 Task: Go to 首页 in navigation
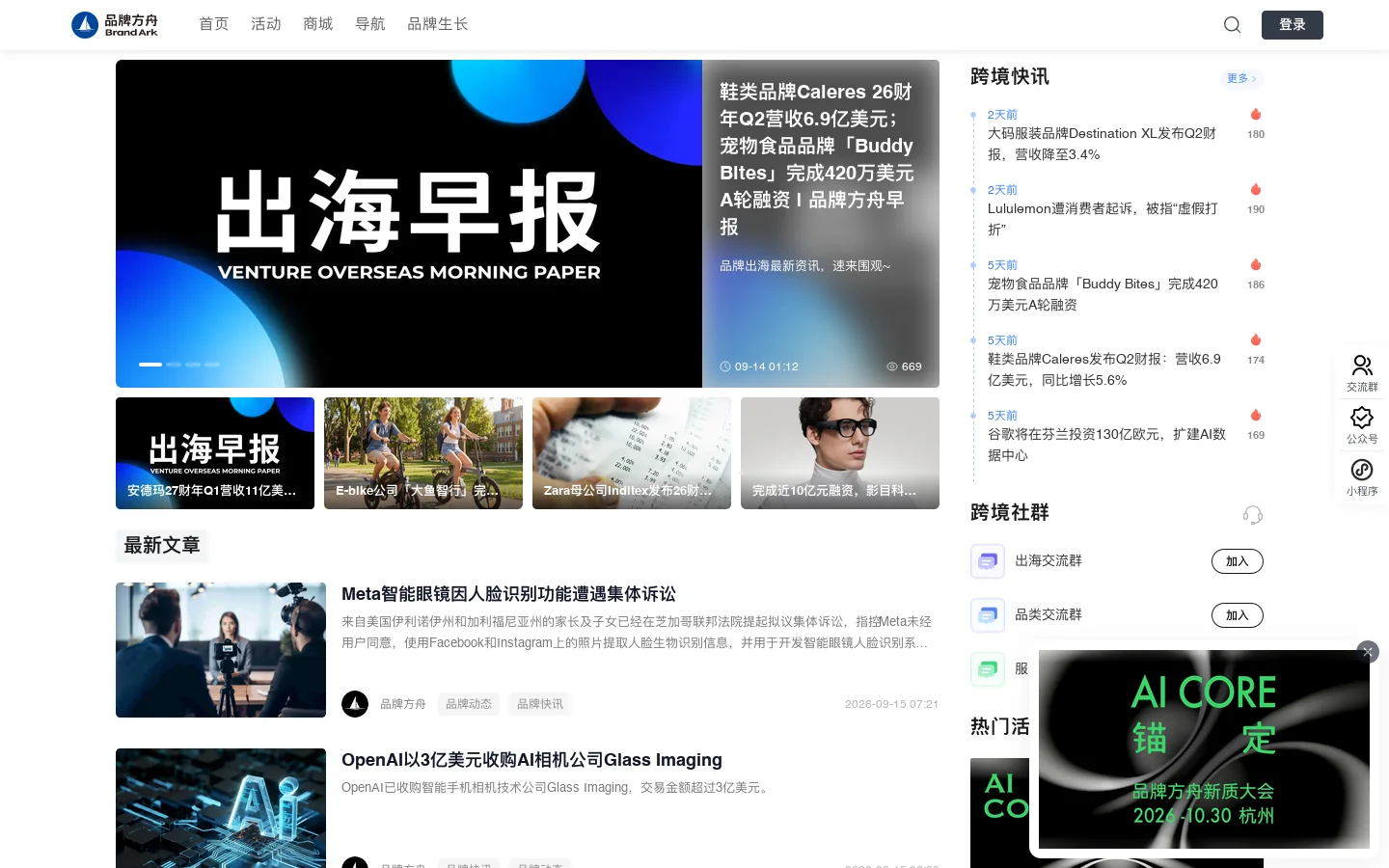coord(213,24)
